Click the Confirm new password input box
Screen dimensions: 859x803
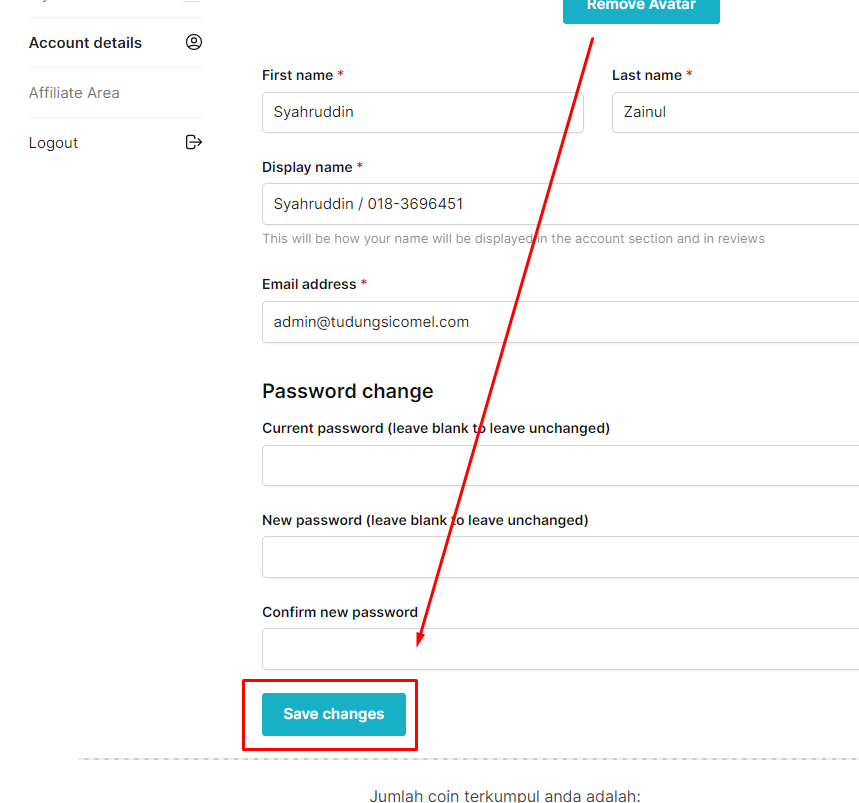(560, 649)
